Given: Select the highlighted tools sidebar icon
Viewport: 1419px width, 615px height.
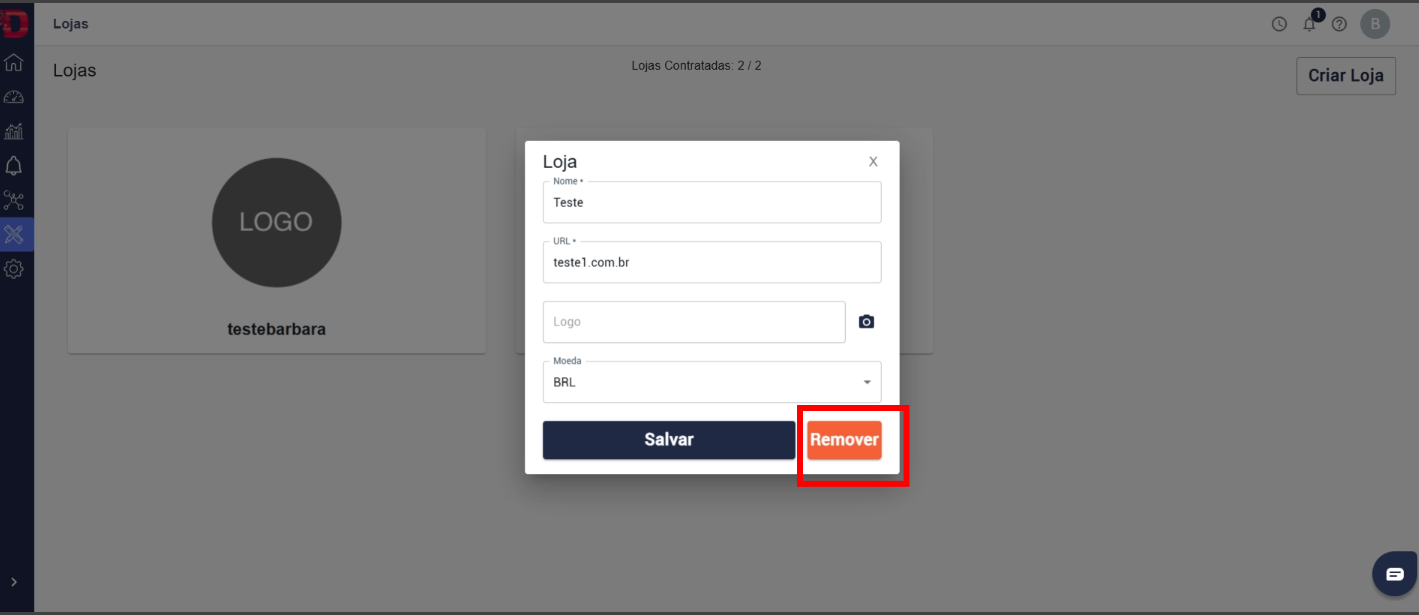Looking at the screenshot, I should click(x=14, y=234).
